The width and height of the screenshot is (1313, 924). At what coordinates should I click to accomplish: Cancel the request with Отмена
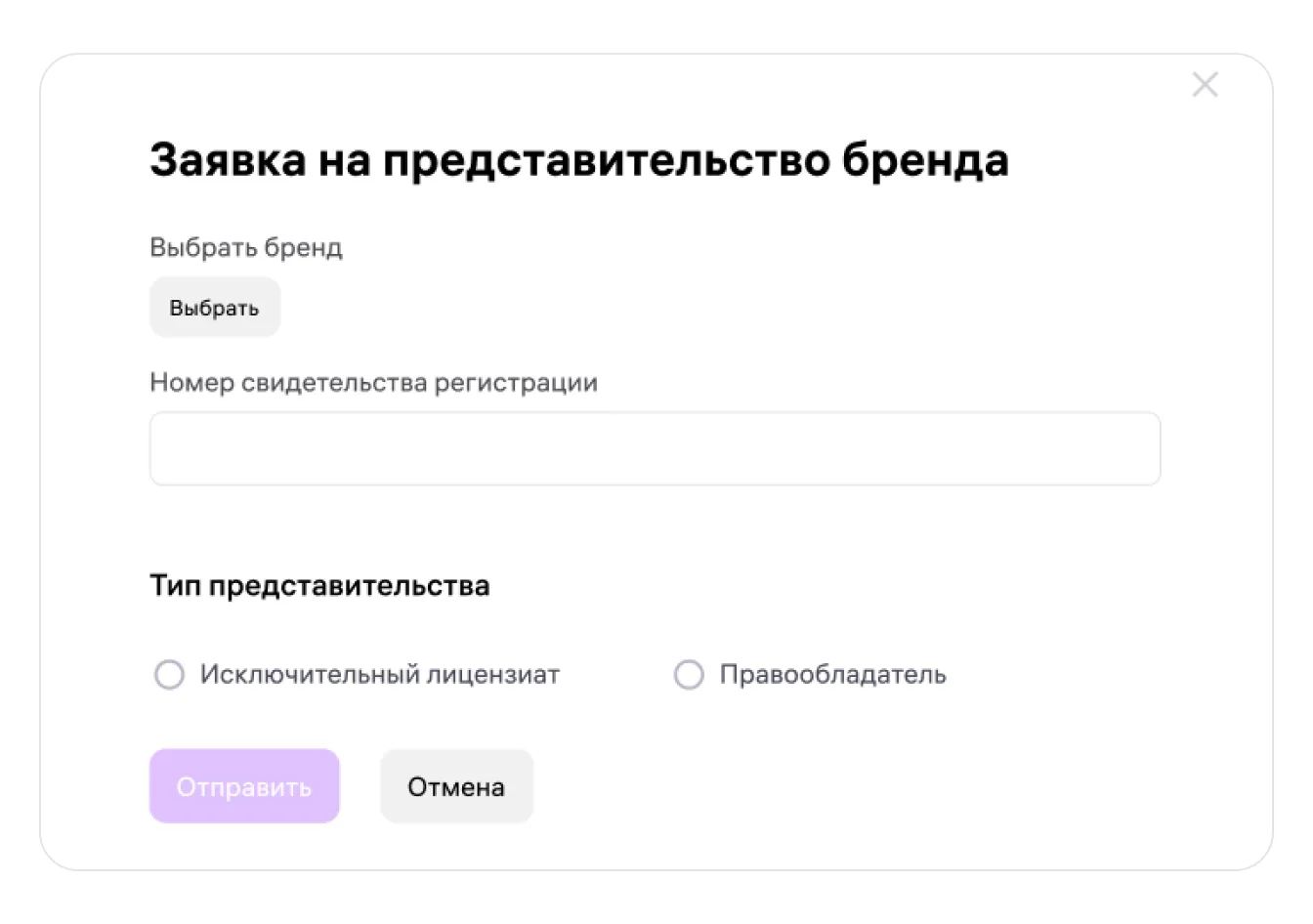click(x=456, y=786)
